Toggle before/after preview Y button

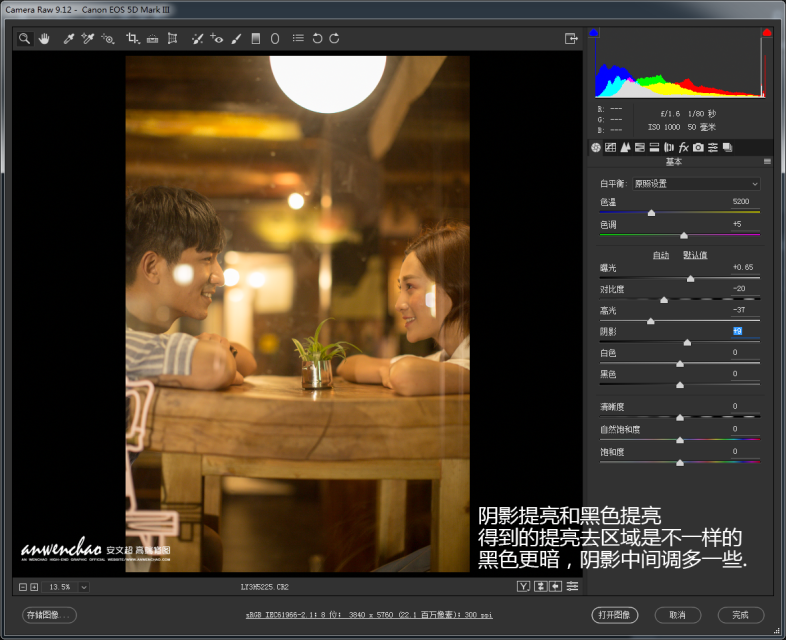coord(523,586)
